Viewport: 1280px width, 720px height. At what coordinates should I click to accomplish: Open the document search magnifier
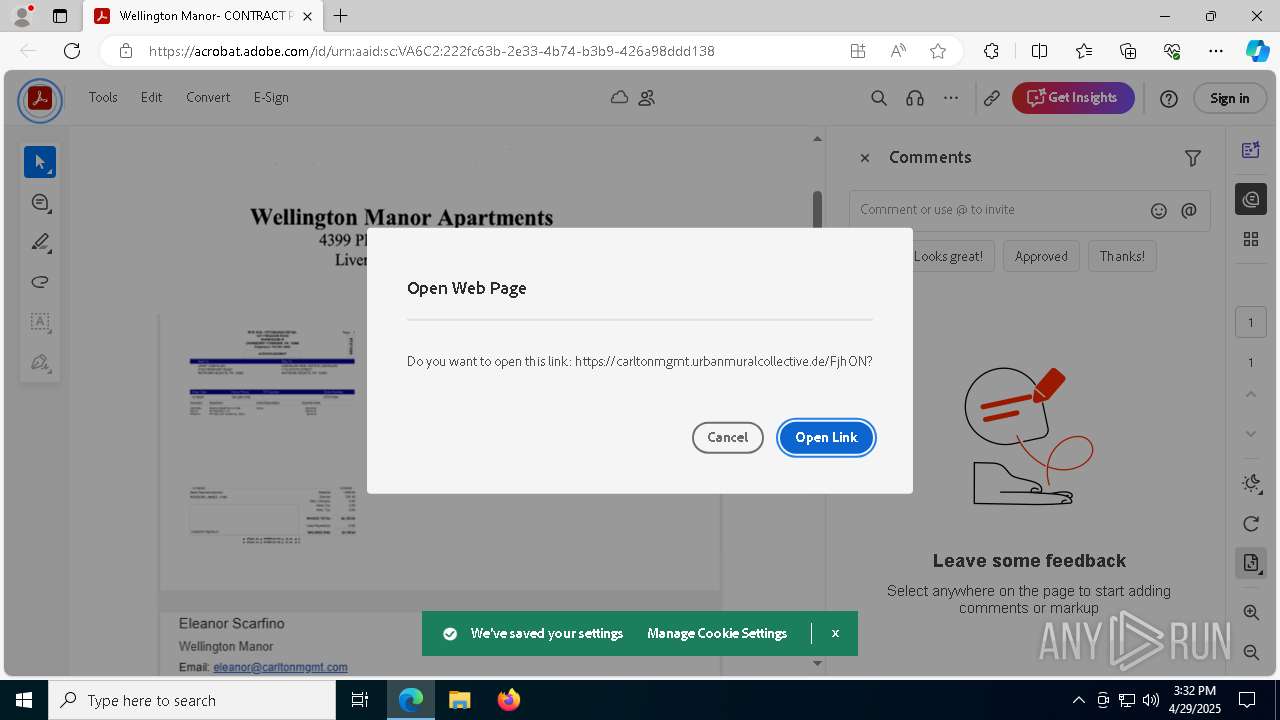[x=879, y=98]
